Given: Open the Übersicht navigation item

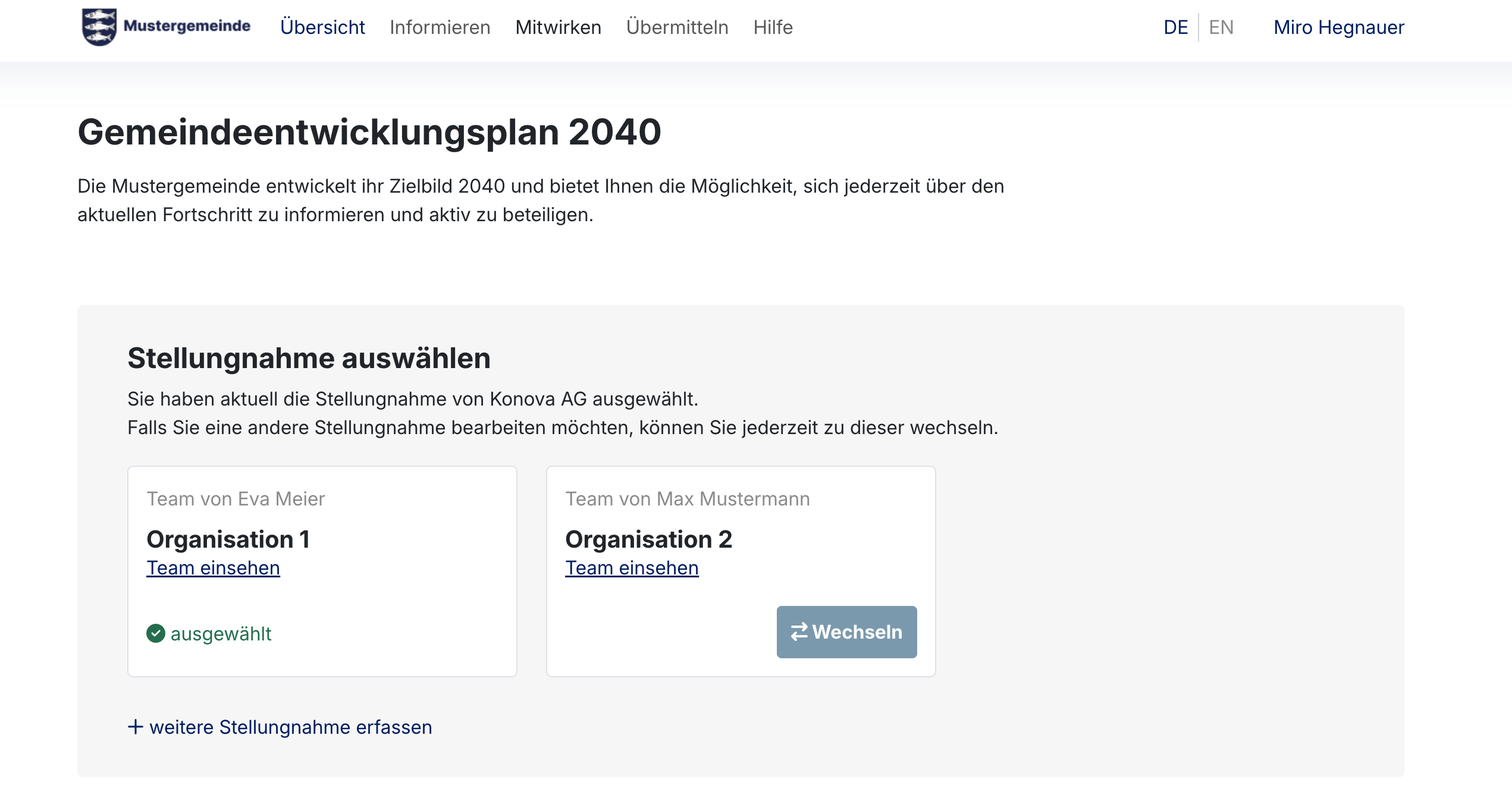Looking at the screenshot, I should point(322,27).
